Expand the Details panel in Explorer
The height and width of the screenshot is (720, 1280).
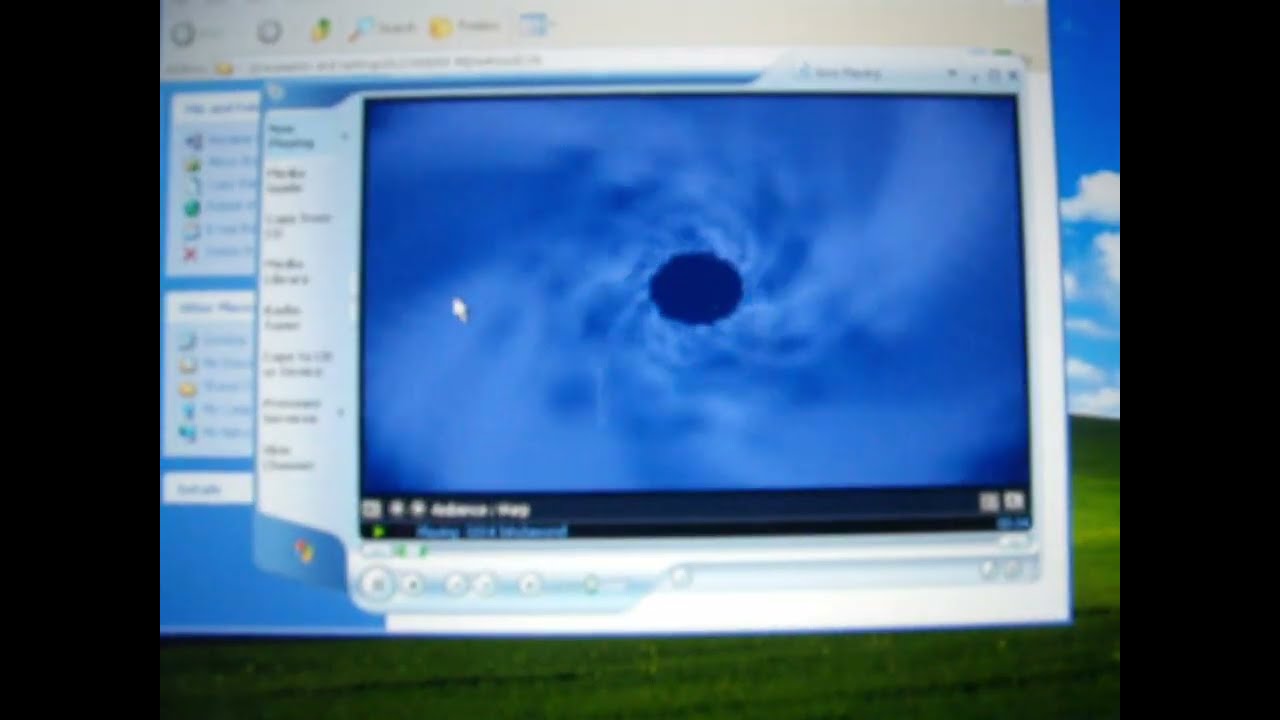point(207,489)
